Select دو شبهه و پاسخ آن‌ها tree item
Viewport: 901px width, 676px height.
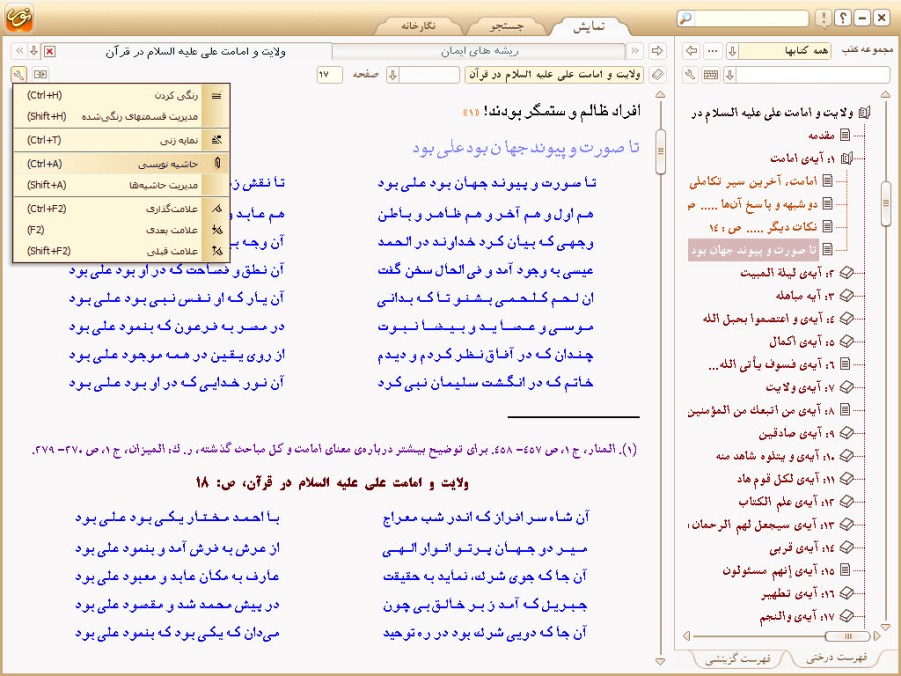[752, 204]
